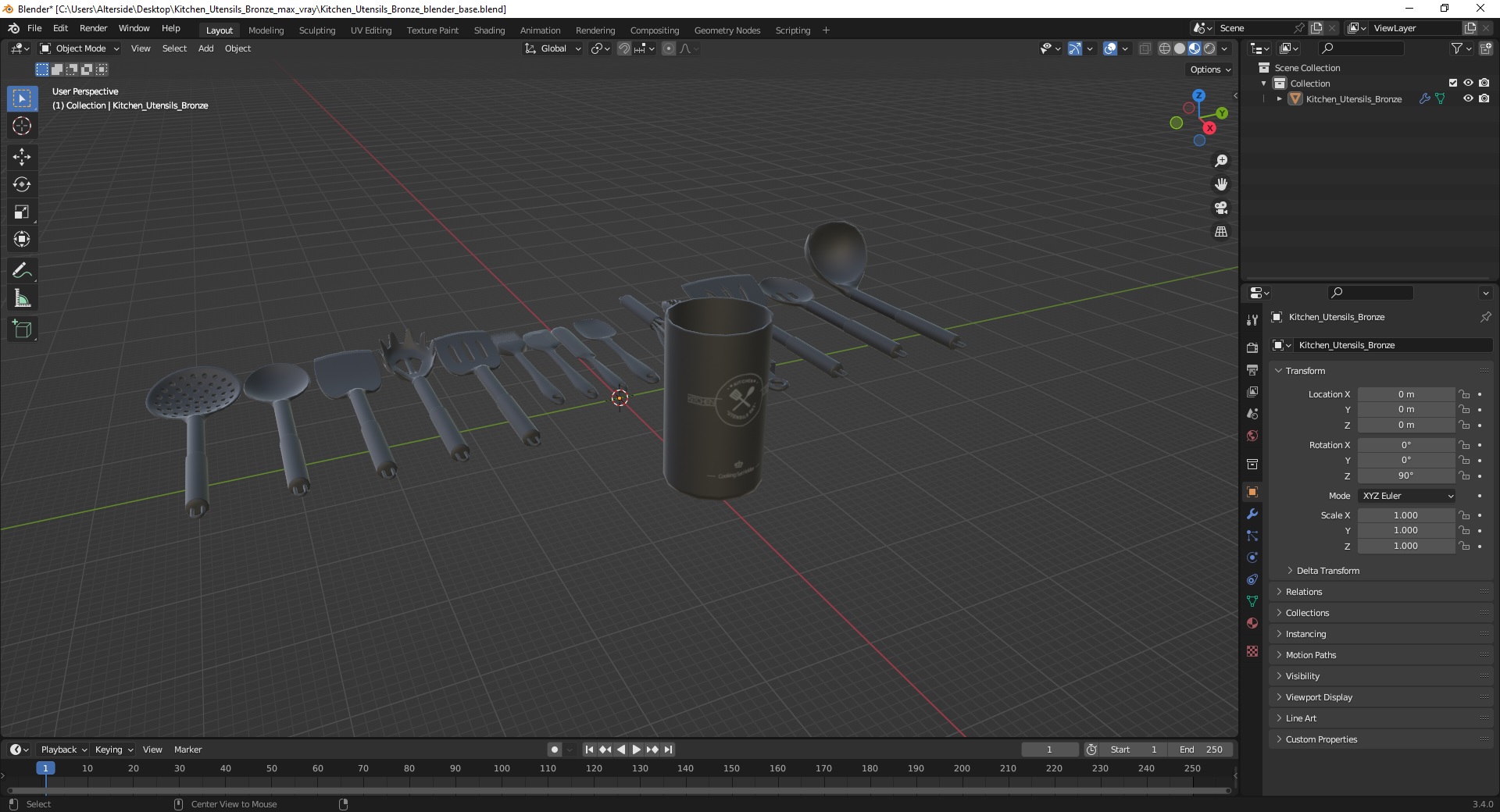Screen dimensions: 1500x812
Task: Open Object Mode dropdown
Action: click(x=80, y=48)
